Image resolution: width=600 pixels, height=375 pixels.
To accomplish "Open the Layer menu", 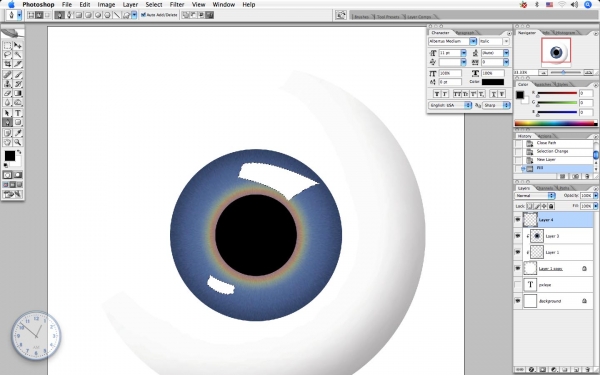I will [130, 5].
